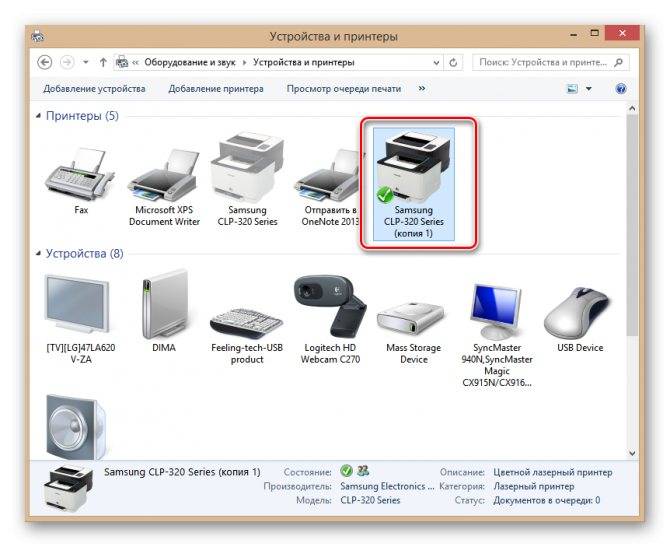Go forward with the right arrow button
This screenshot has height=547, width=670.
pyautogui.click(x=67, y=62)
